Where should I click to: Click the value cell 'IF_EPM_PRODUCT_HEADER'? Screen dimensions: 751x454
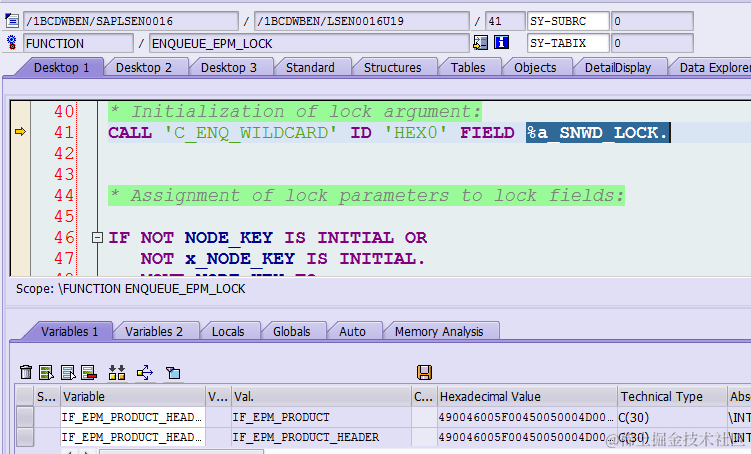pos(321,437)
